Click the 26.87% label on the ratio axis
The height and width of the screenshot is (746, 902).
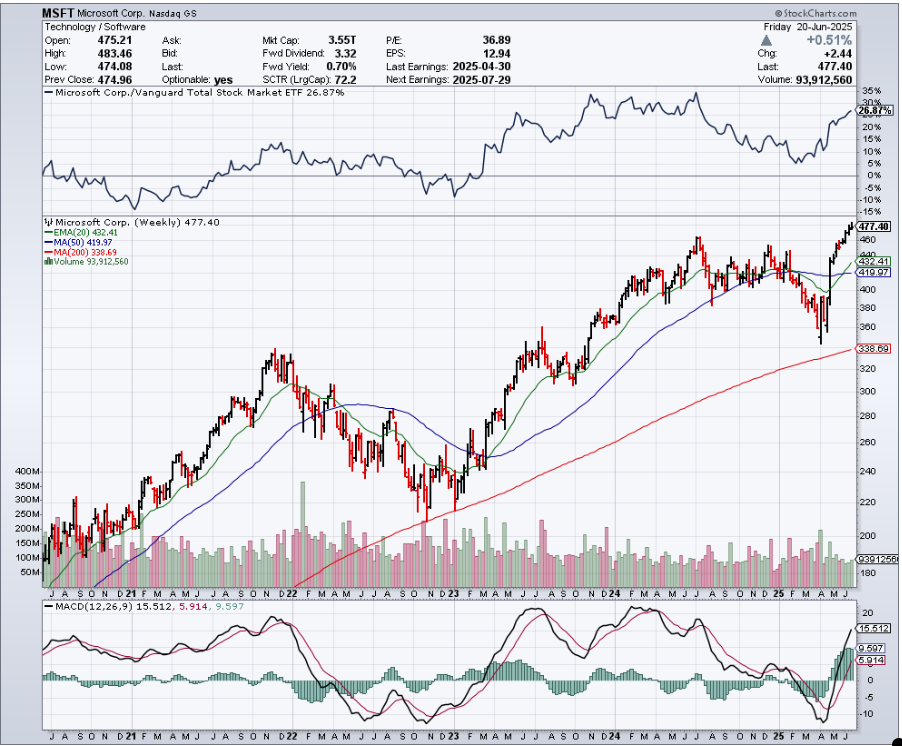(x=875, y=110)
